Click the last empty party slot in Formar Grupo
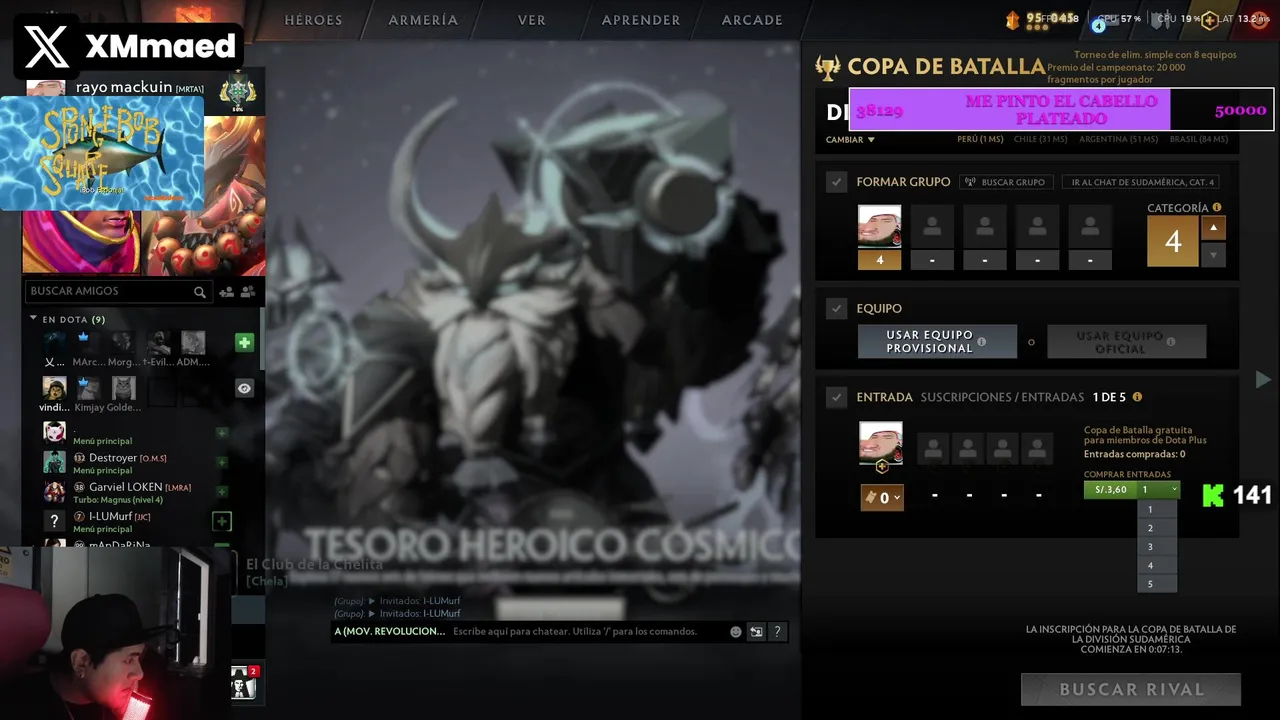Screen dimensions: 1280x720 tap(1090, 226)
